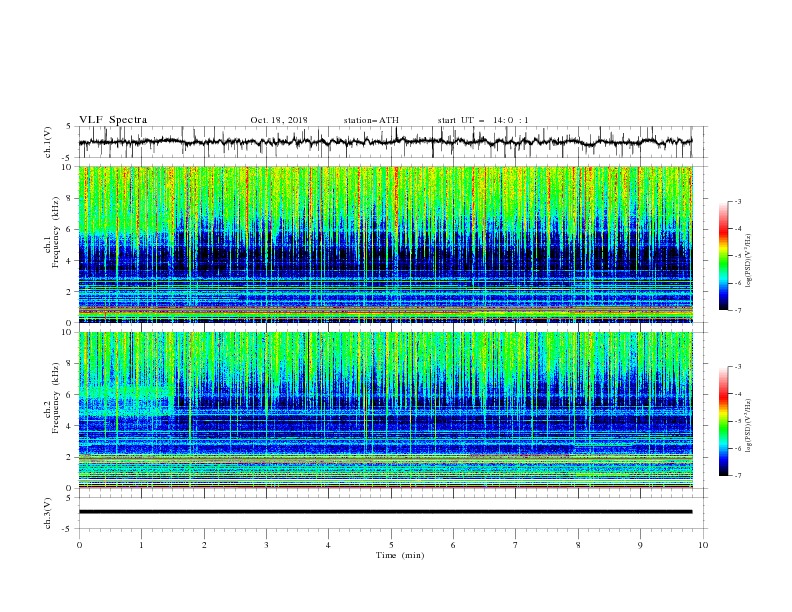Click the upper colorbar's log(PSD) label

coord(748,260)
